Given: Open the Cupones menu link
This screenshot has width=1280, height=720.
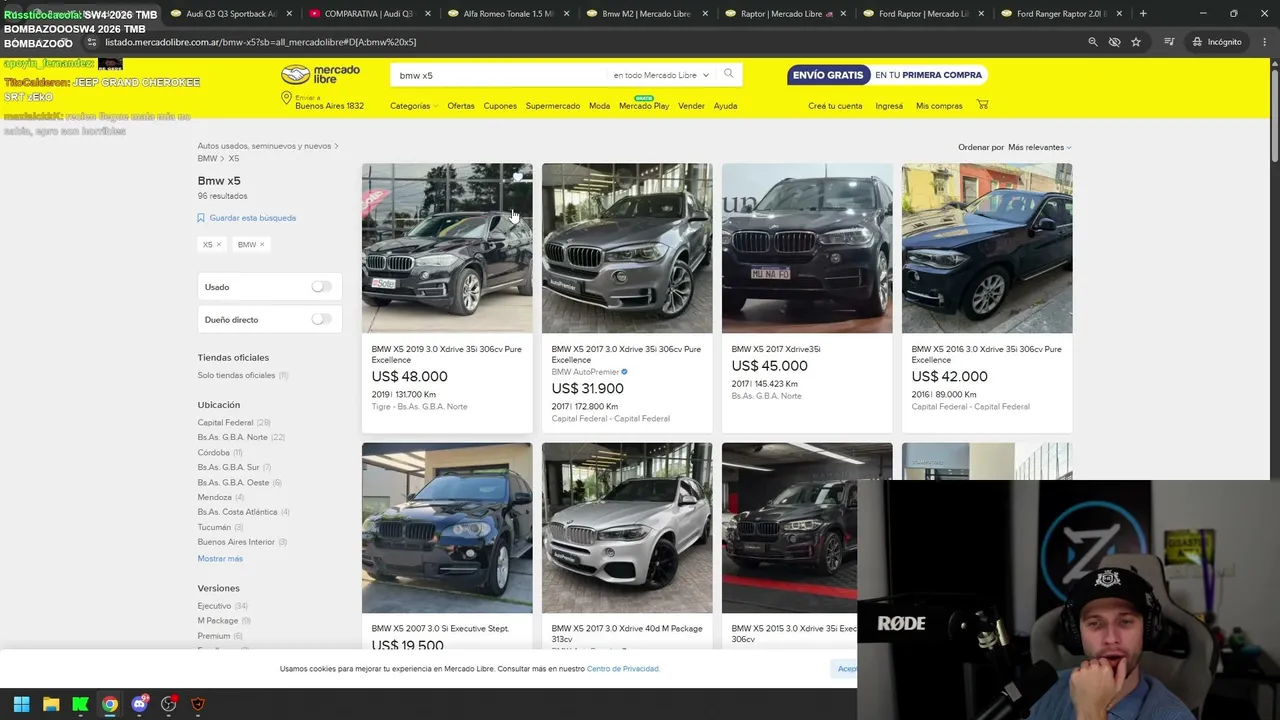Looking at the screenshot, I should [500, 106].
